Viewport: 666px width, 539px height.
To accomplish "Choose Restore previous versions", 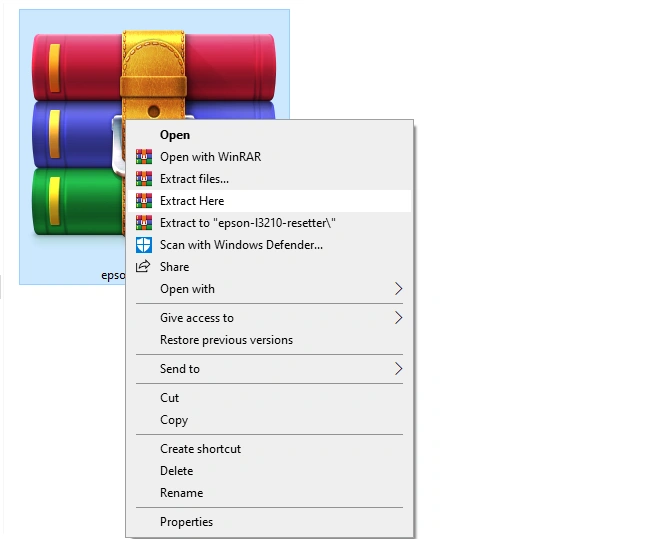I will coord(269,340).
